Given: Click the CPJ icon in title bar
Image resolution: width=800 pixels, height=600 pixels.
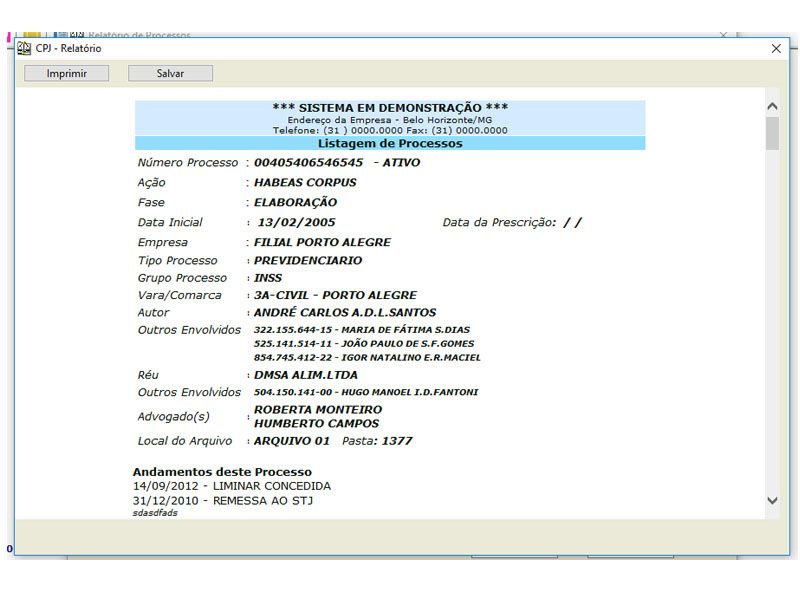Looking at the screenshot, I should click(24, 48).
